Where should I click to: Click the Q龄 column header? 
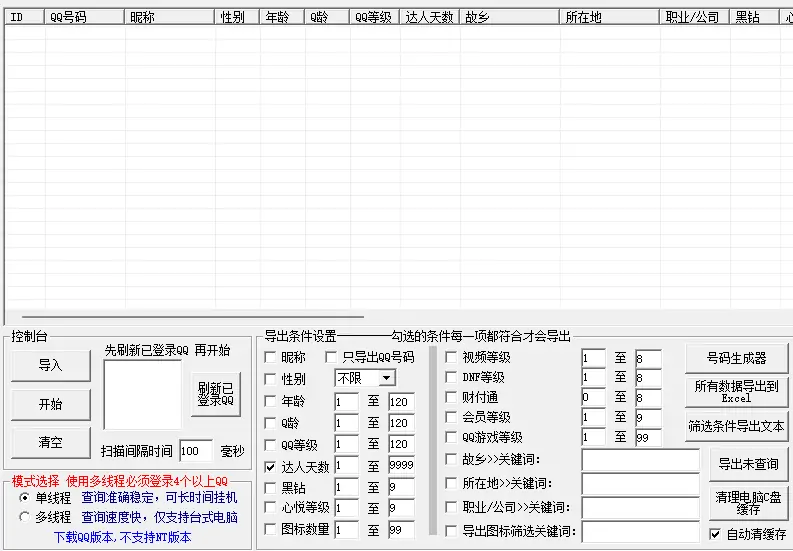[327, 17]
